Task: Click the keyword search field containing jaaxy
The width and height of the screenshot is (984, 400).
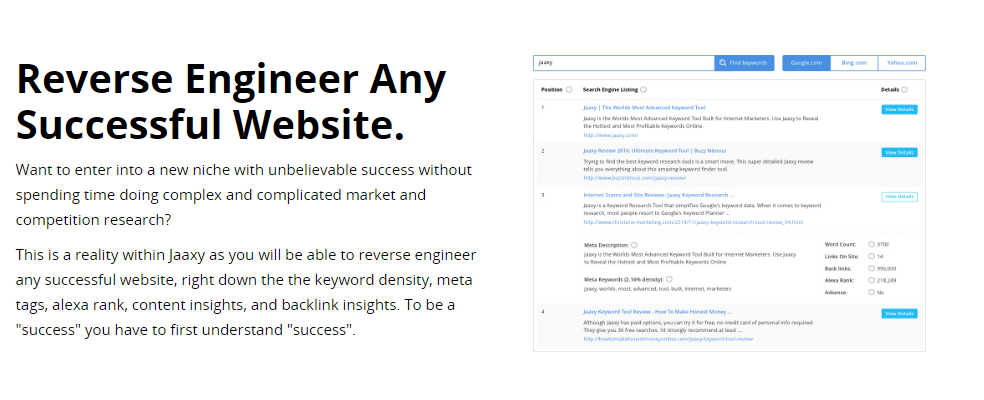Action: 624,63
